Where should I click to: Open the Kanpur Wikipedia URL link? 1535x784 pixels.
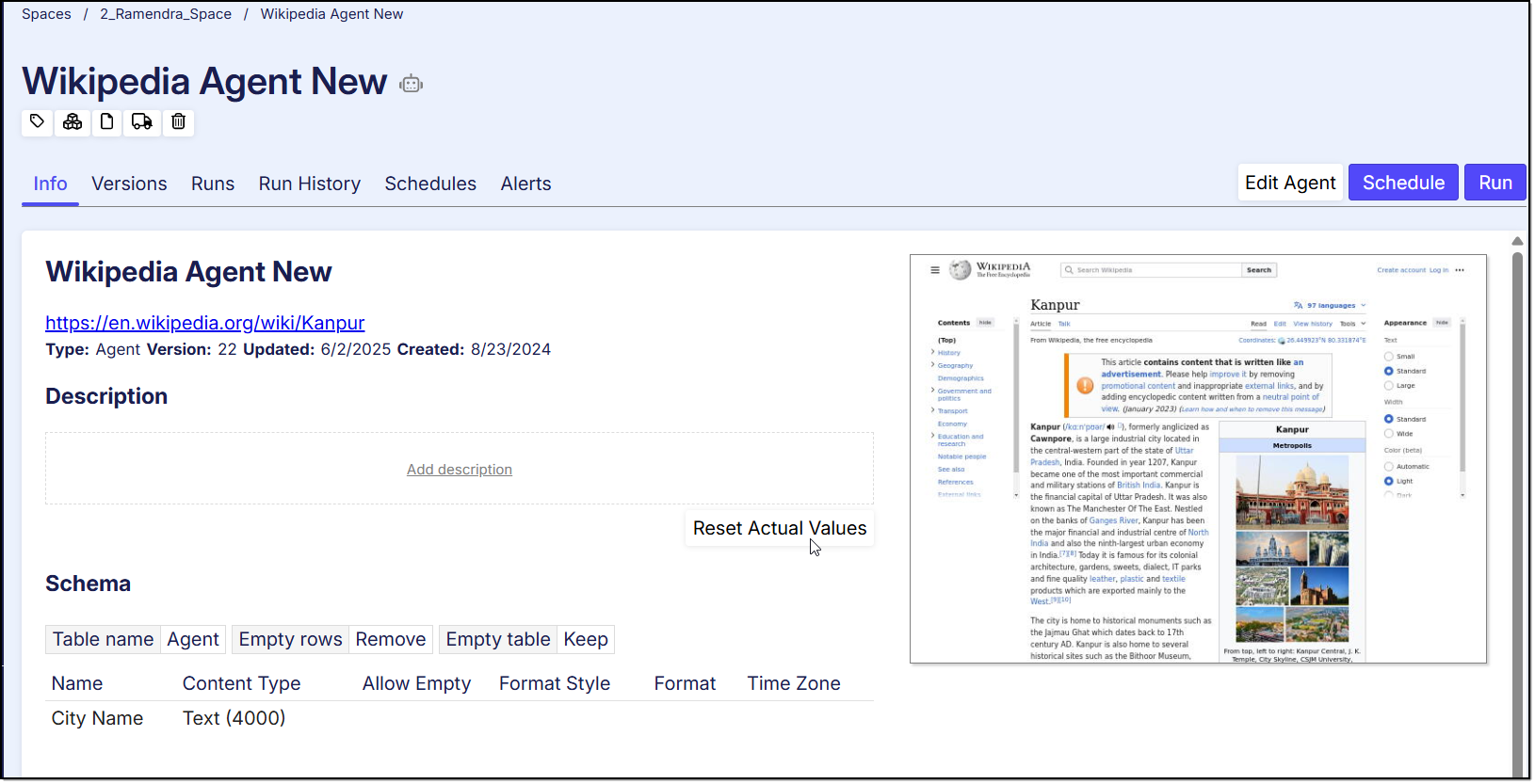204,323
